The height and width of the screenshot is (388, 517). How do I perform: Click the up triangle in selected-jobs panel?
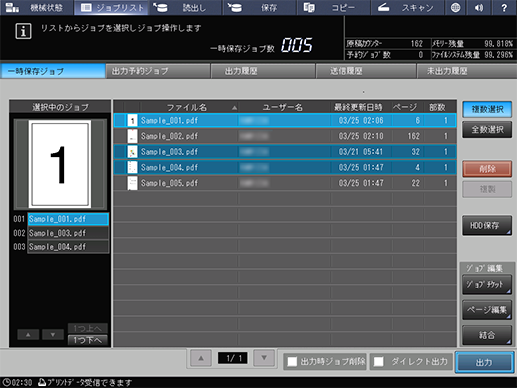point(28,334)
